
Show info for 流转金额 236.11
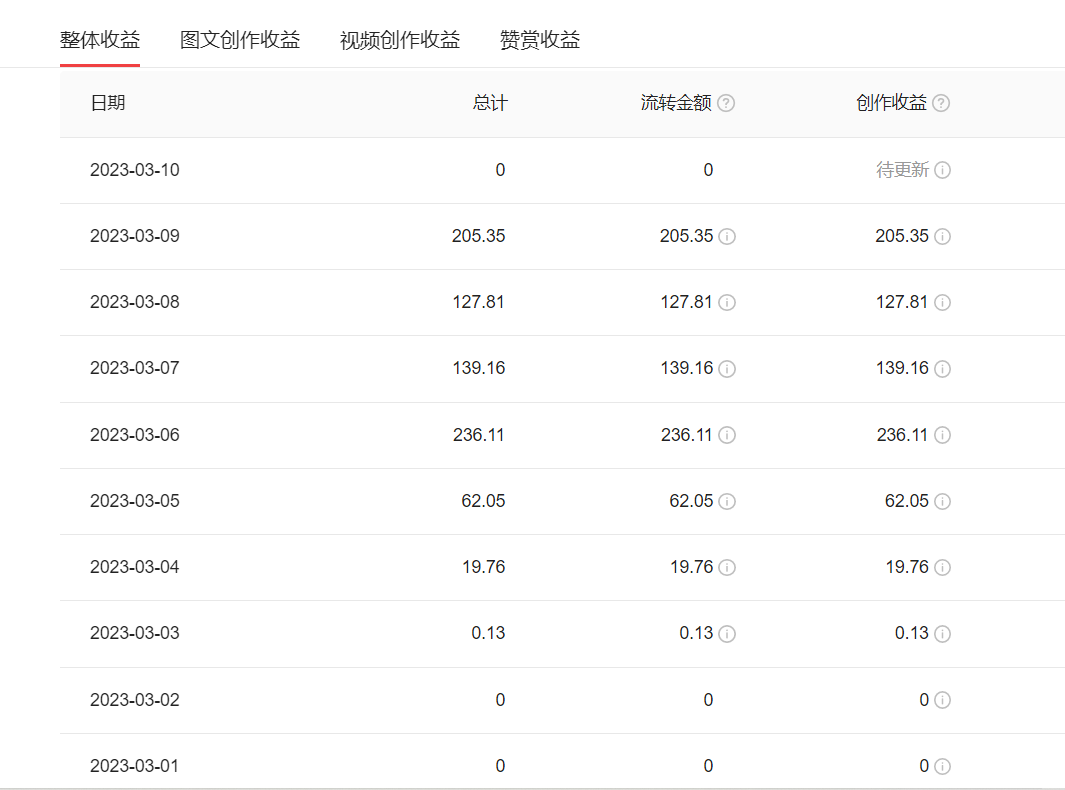coord(727,435)
